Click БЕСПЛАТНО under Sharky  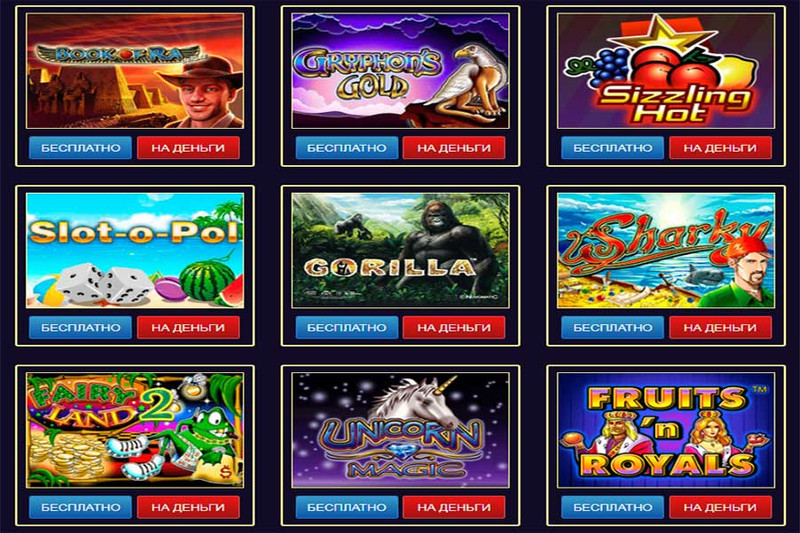613,327
